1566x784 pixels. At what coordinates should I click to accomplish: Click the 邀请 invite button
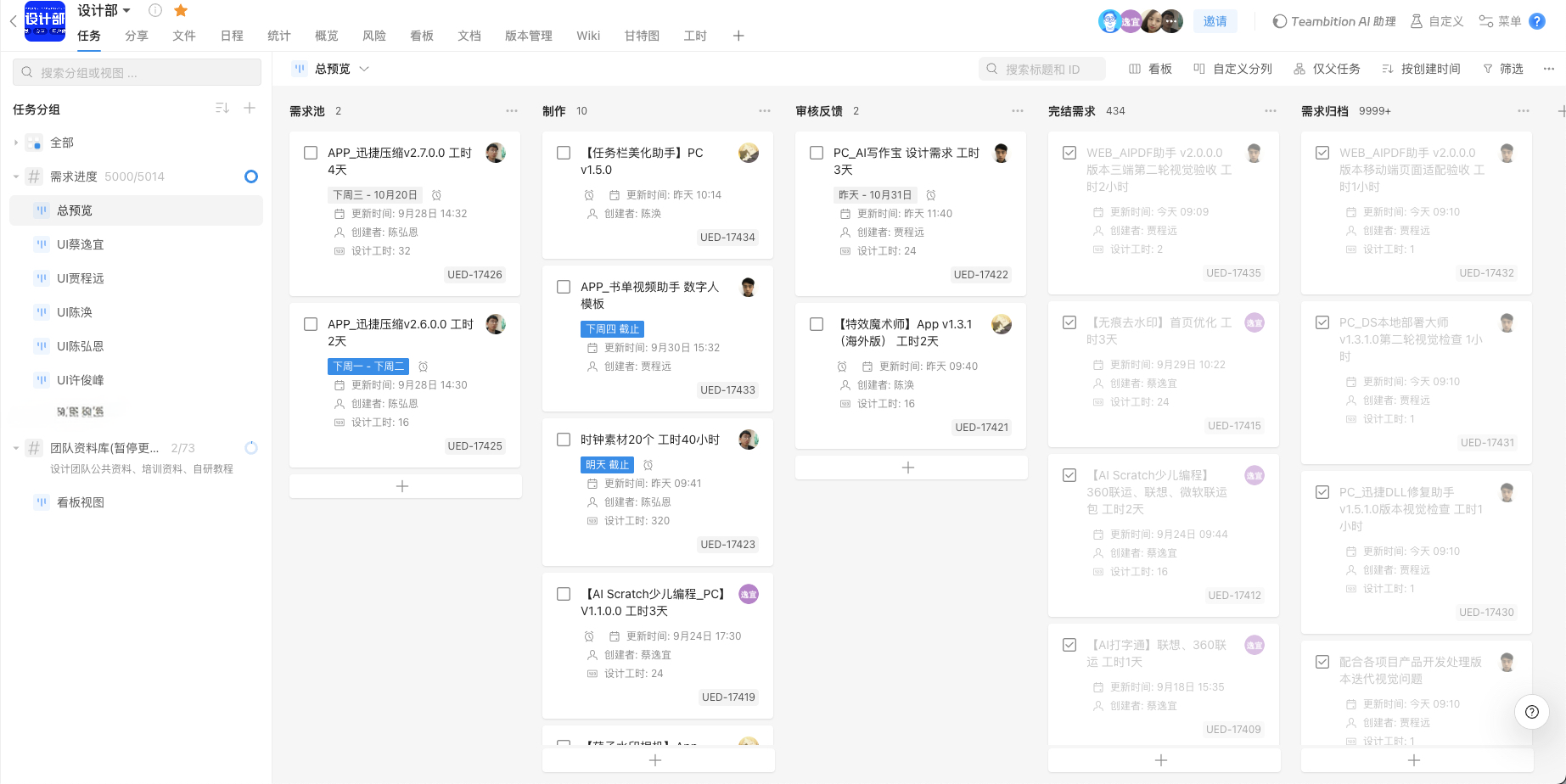coord(1215,21)
